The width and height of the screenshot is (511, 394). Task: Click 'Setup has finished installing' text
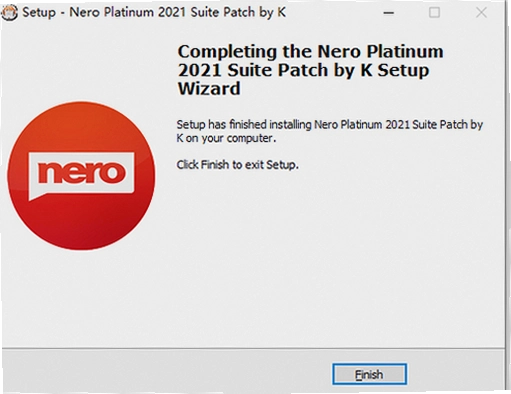(330, 131)
